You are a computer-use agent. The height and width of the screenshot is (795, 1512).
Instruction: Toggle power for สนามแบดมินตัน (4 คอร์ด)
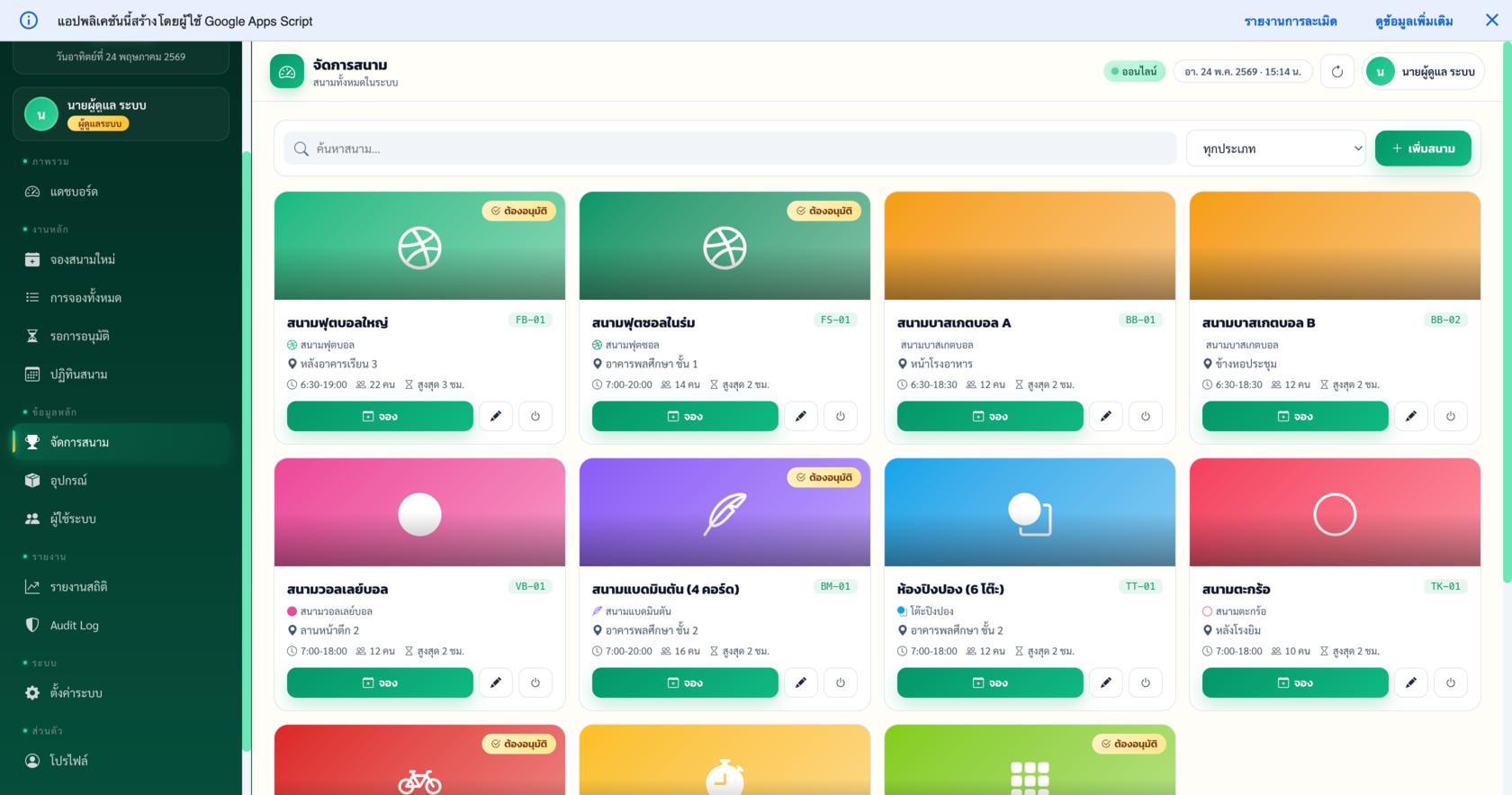[x=841, y=682]
